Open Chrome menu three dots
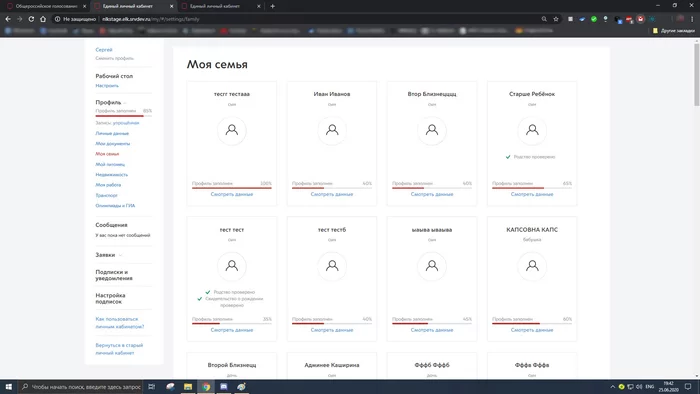Viewport: 700px width, 394px height. (692, 19)
